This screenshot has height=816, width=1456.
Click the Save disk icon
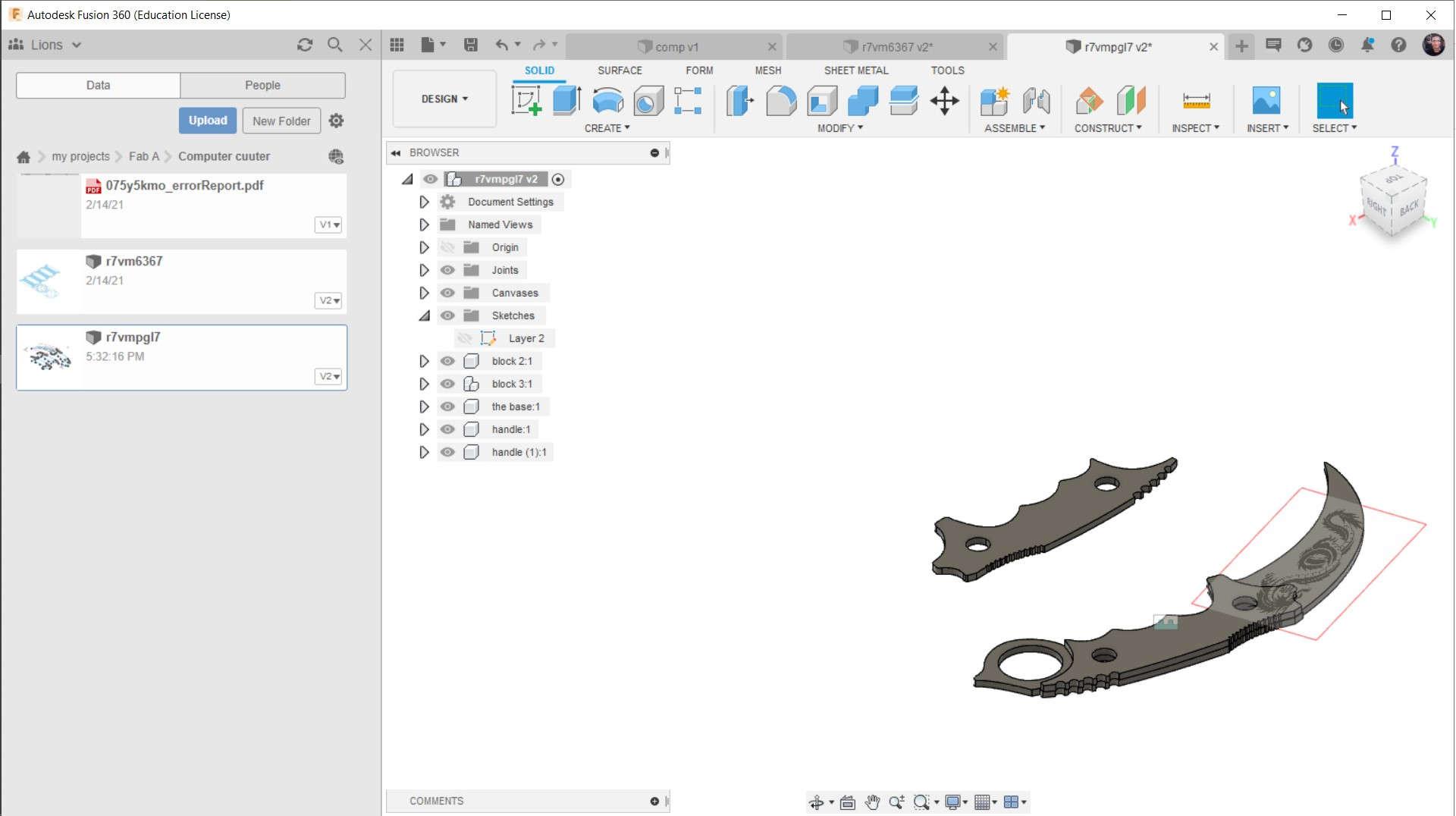coord(471,46)
